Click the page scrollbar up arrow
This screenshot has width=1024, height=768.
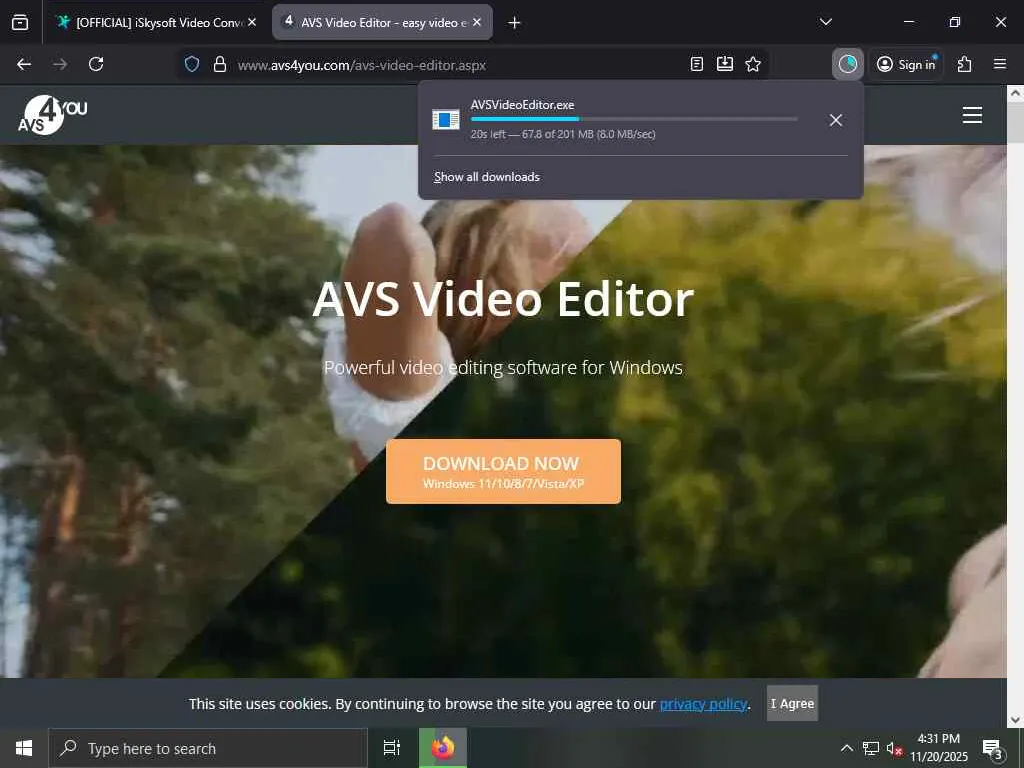click(x=1016, y=93)
